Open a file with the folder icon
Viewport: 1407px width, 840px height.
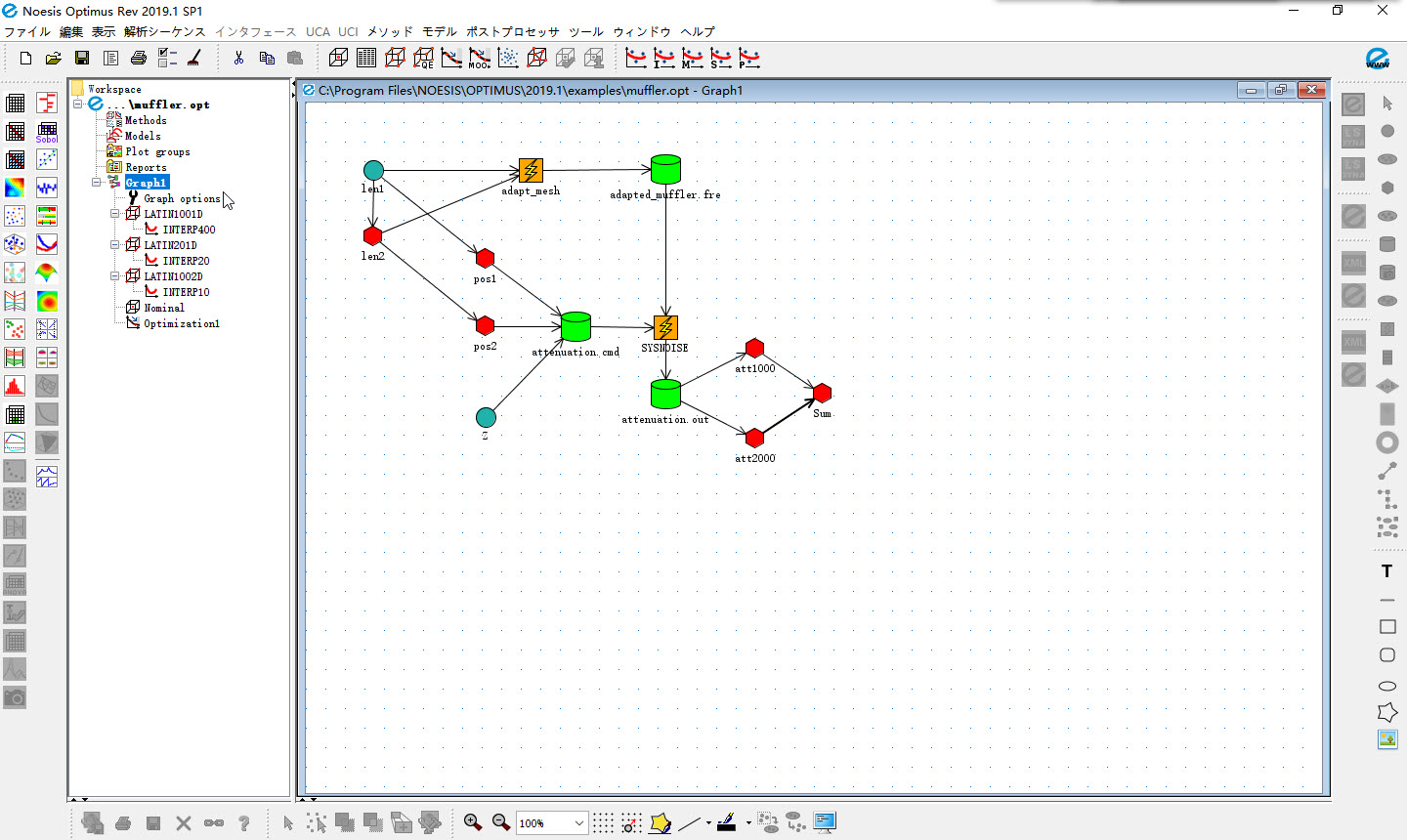54,59
